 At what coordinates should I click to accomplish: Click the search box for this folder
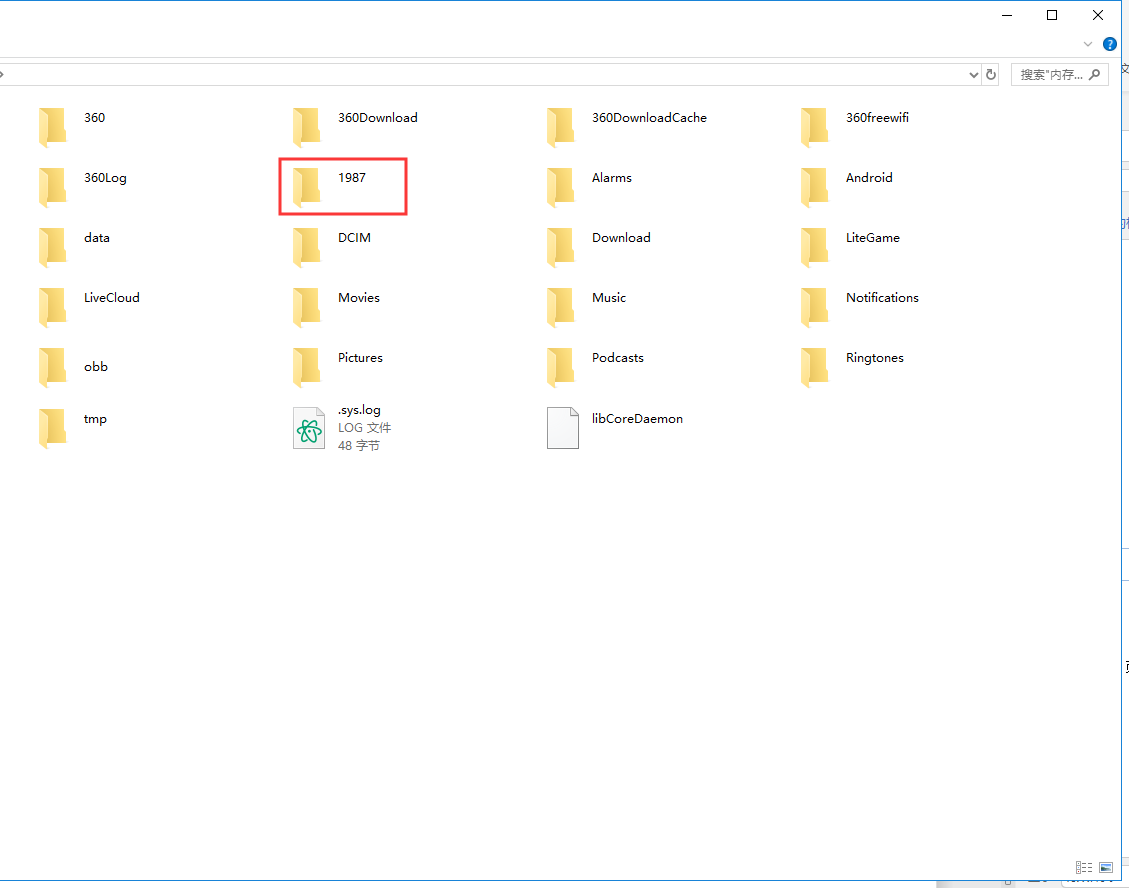[1058, 74]
